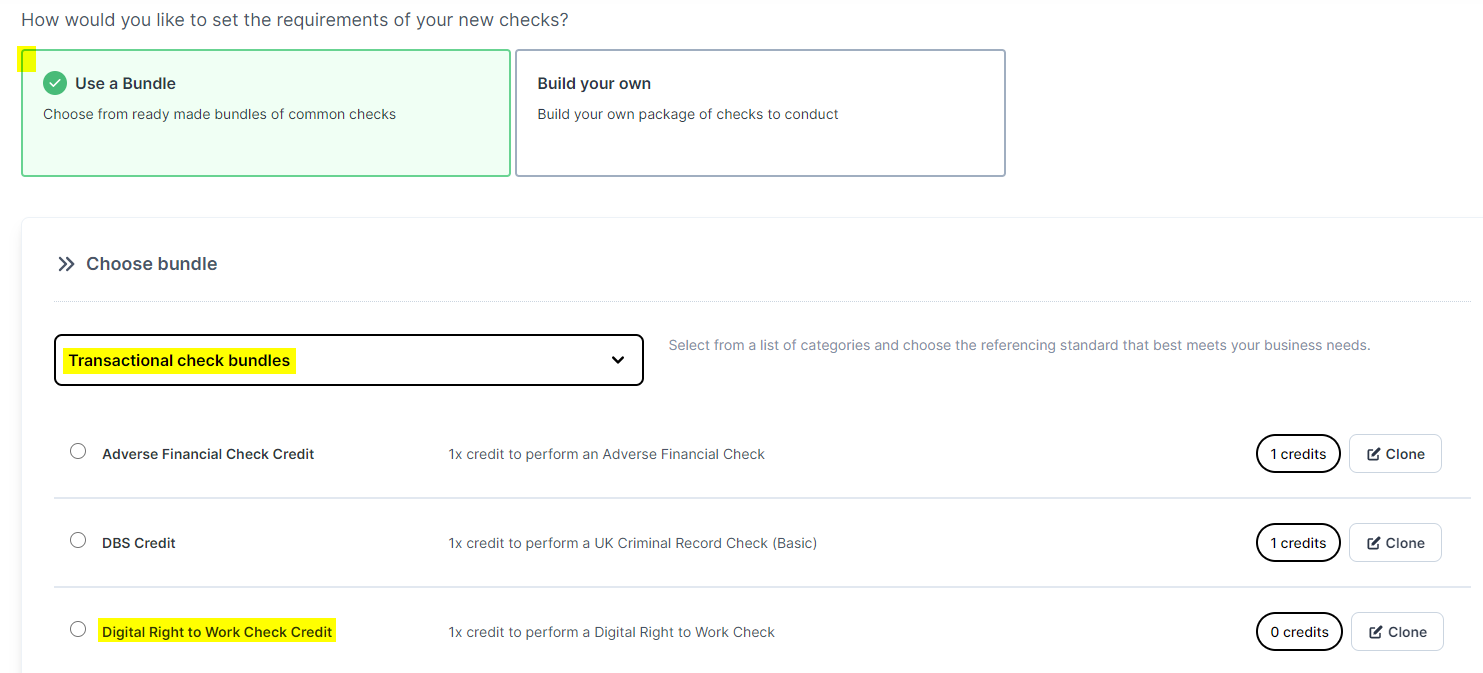
Task: Select the Use a Bundle option card
Action: tap(266, 113)
